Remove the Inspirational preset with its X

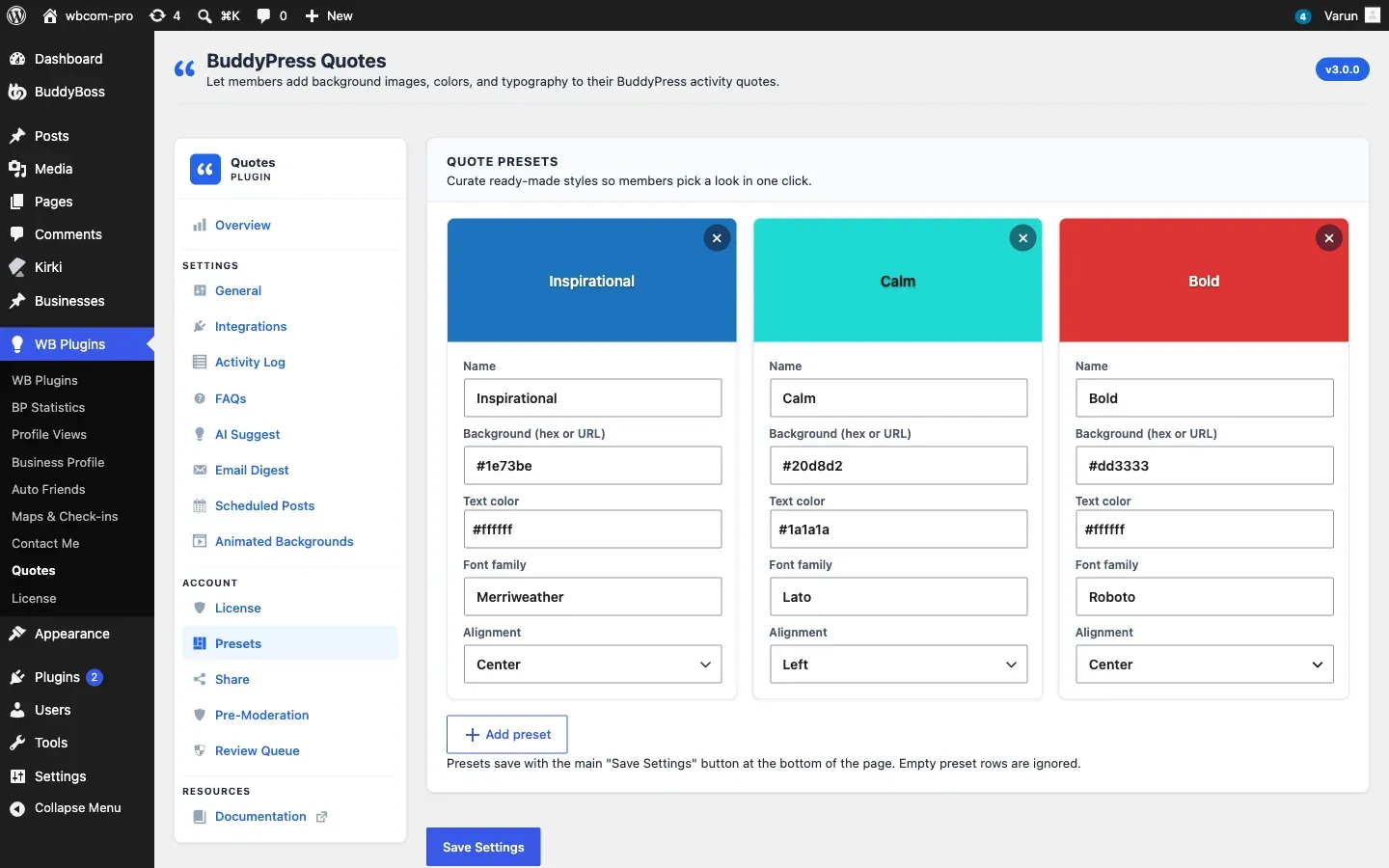(717, 238)
